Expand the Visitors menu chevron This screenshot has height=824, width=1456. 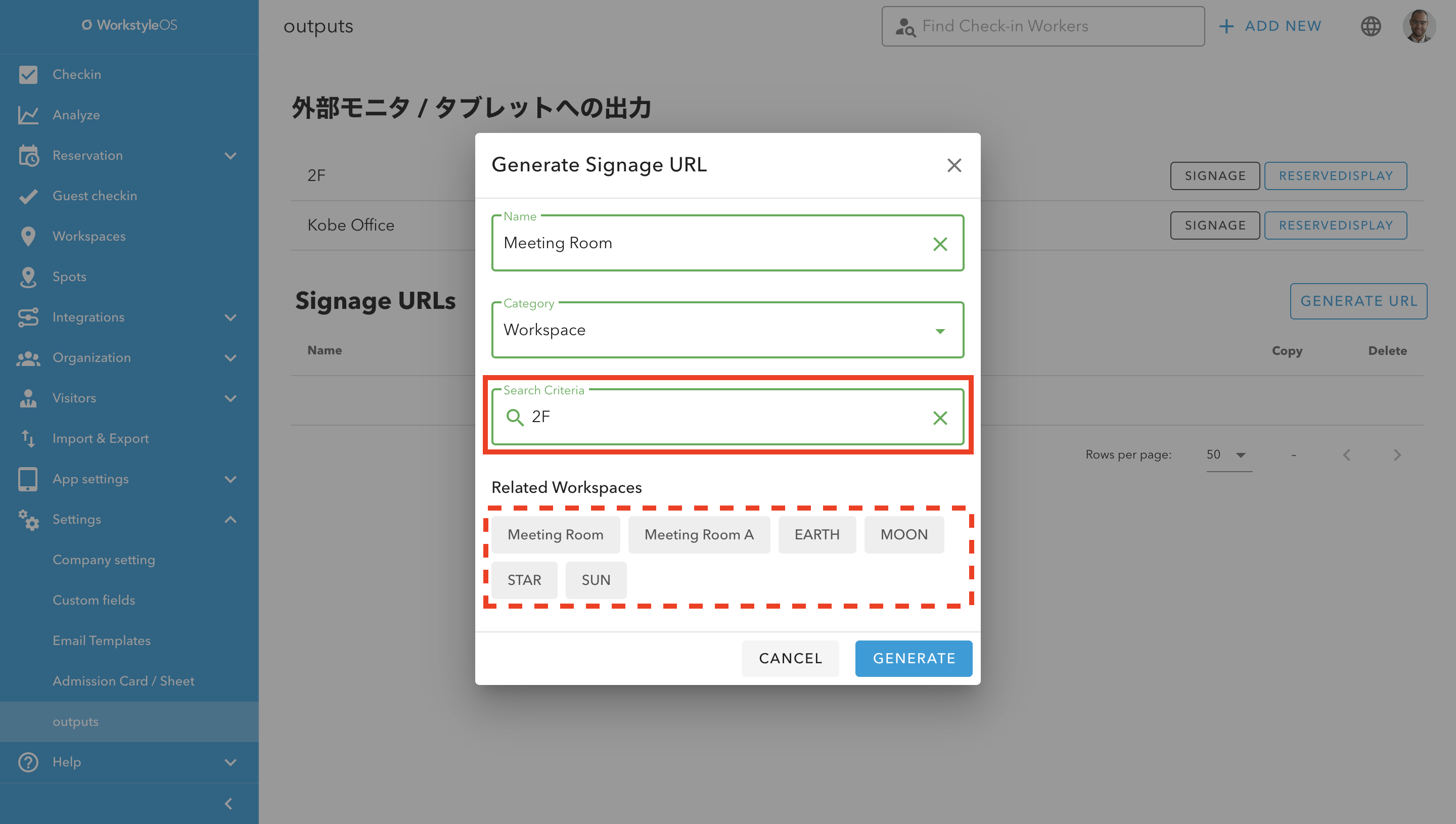(231, 398)
